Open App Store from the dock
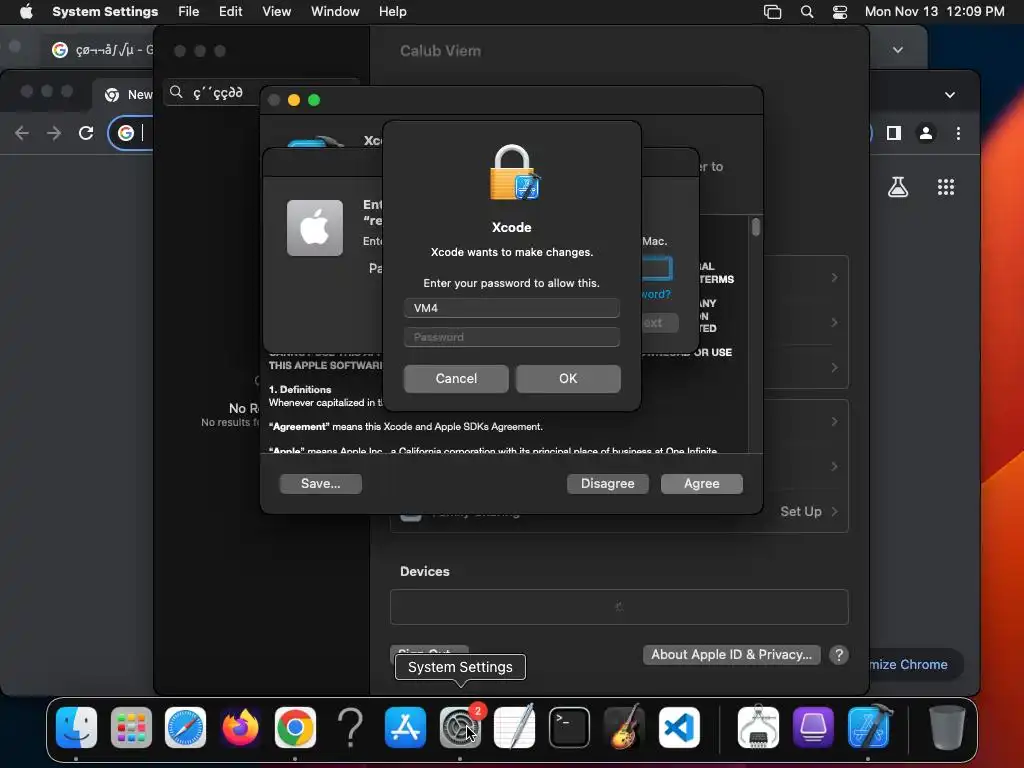This screenshot has height=768, width=1024. [405, 727]
